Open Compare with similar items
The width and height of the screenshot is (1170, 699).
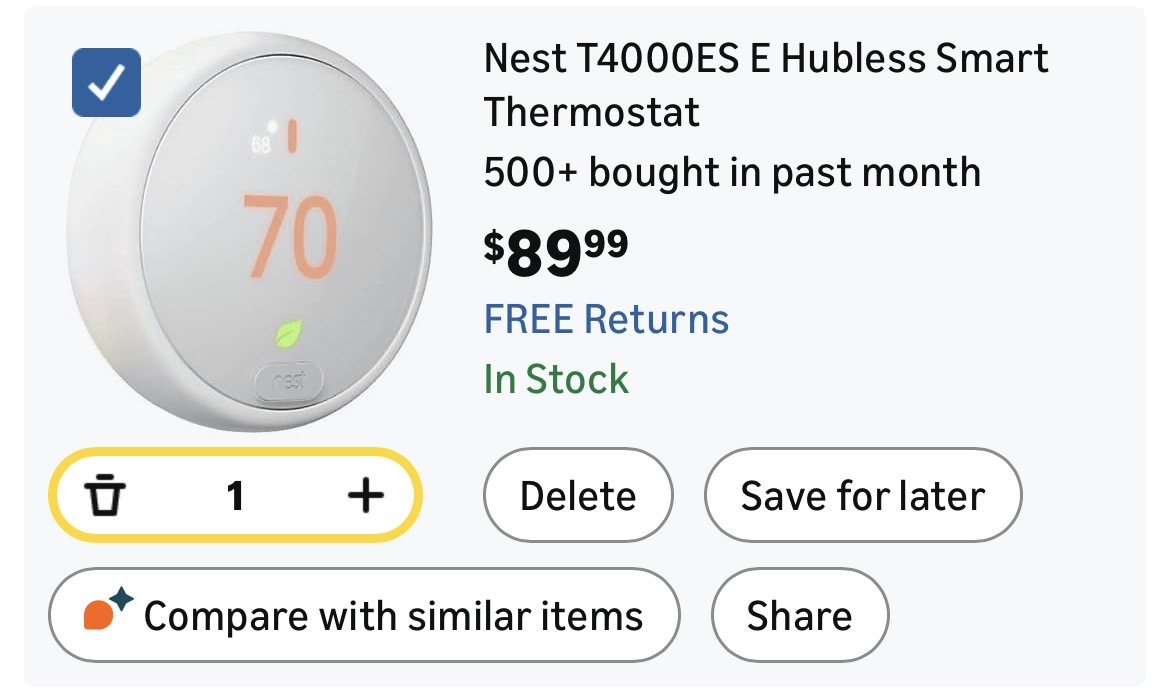coord(365,615)
